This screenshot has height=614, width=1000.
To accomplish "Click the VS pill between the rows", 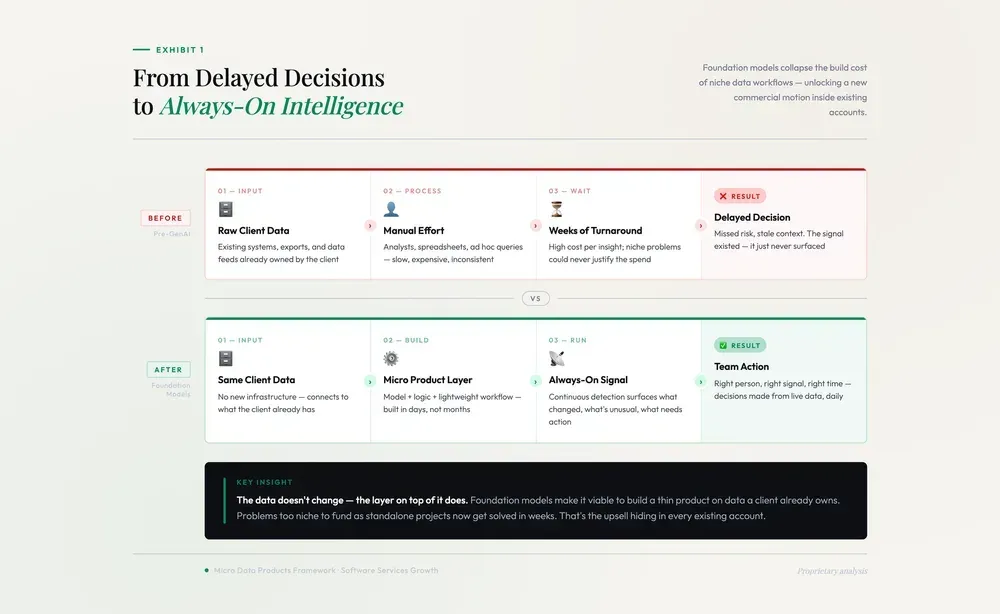I will 536,298.
